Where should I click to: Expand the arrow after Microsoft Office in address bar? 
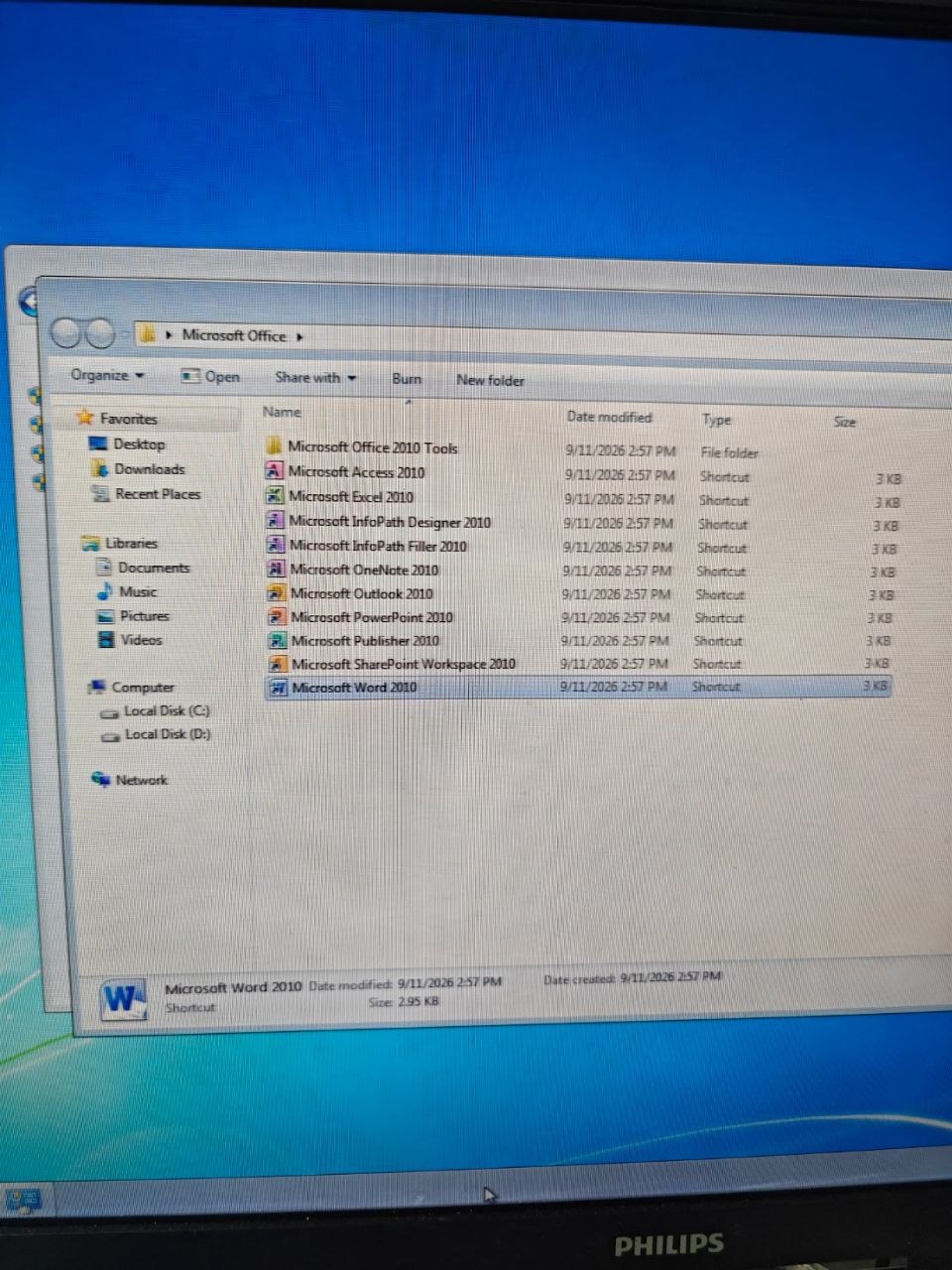click(299, 336)
